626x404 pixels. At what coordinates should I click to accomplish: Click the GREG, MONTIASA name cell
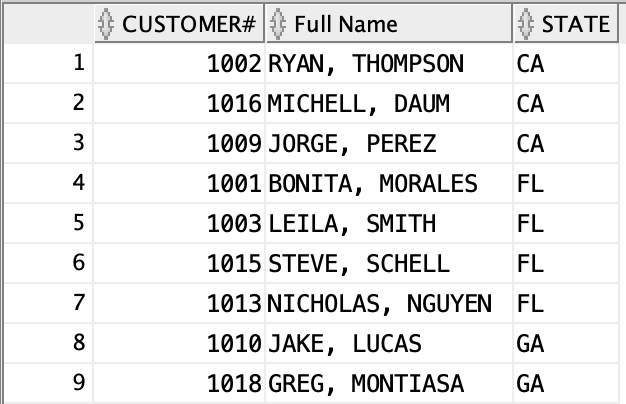(373, 381)
